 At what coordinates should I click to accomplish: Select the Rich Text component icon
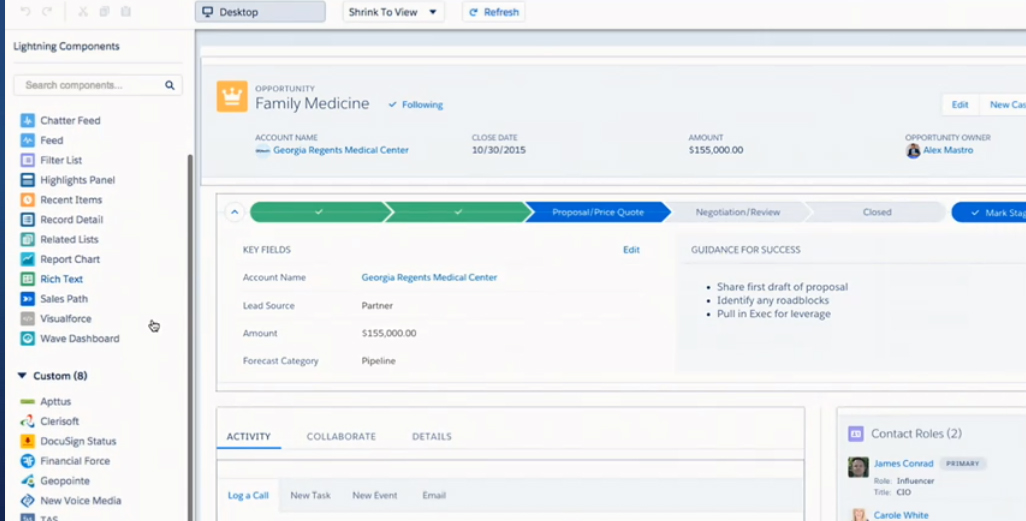[x=27, y=279]
